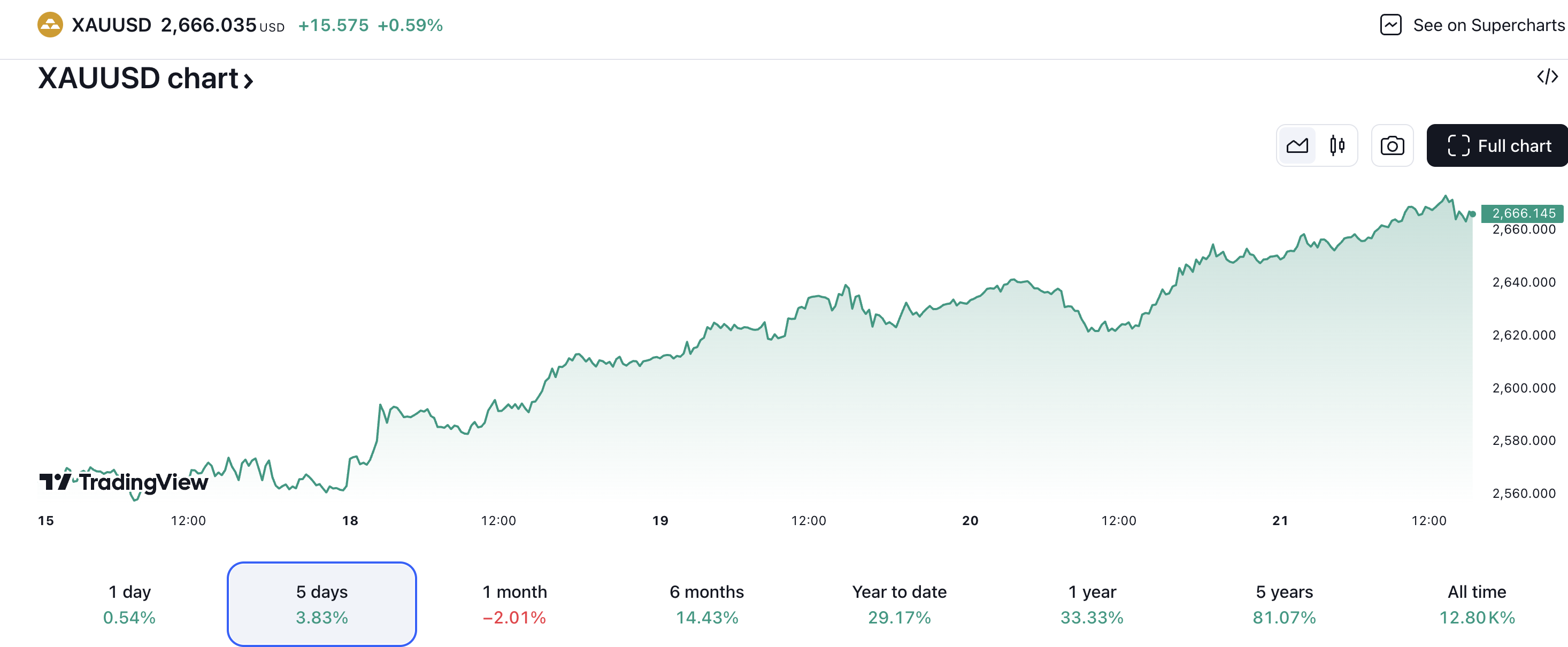This screenshot has width=1568, height=647.
Task: Click the Supercharts line-chart icon
Action: [x=1392, y=25]
